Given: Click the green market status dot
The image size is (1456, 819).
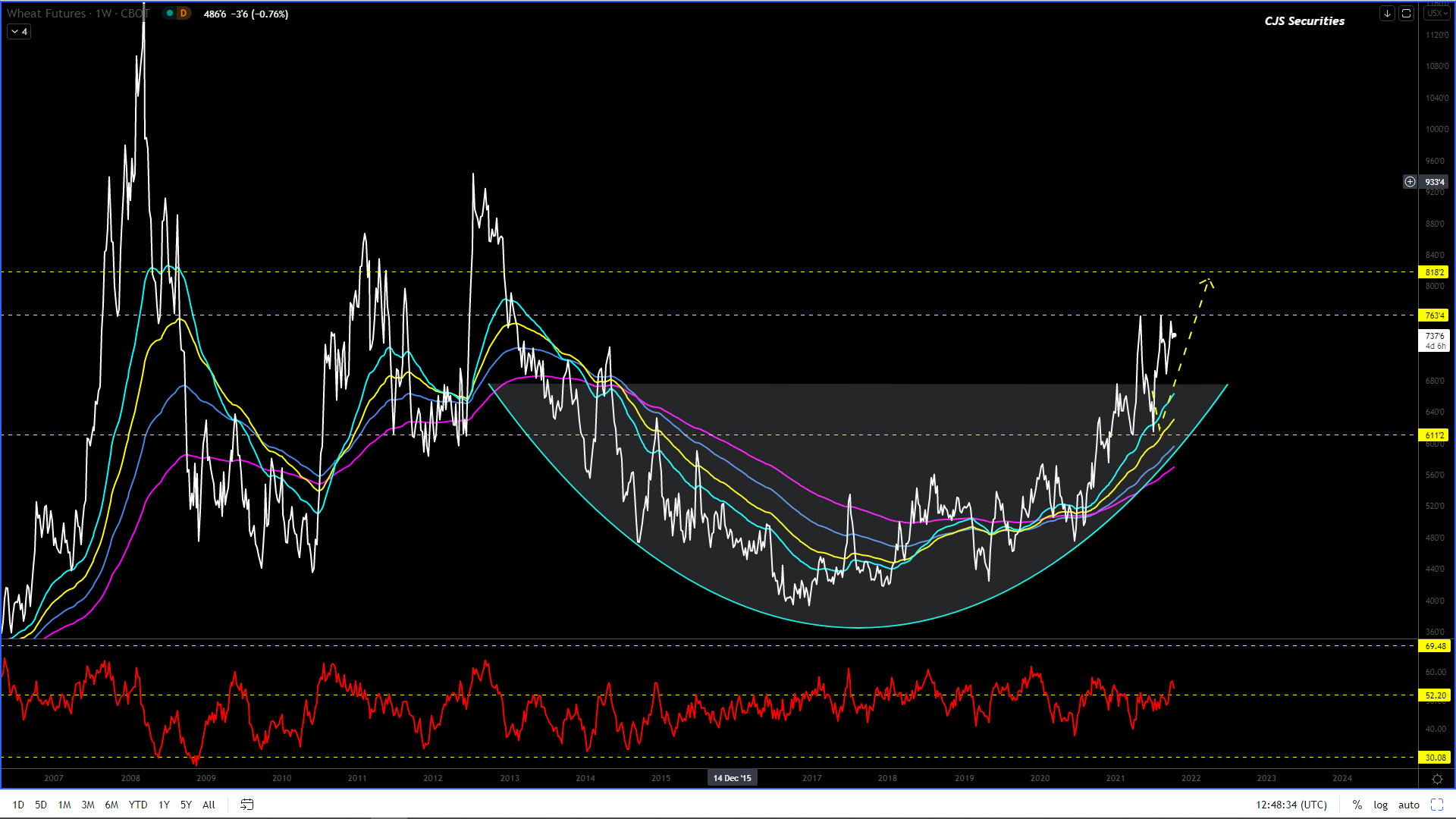Looking at the screenshot, I should coord(170,14).
